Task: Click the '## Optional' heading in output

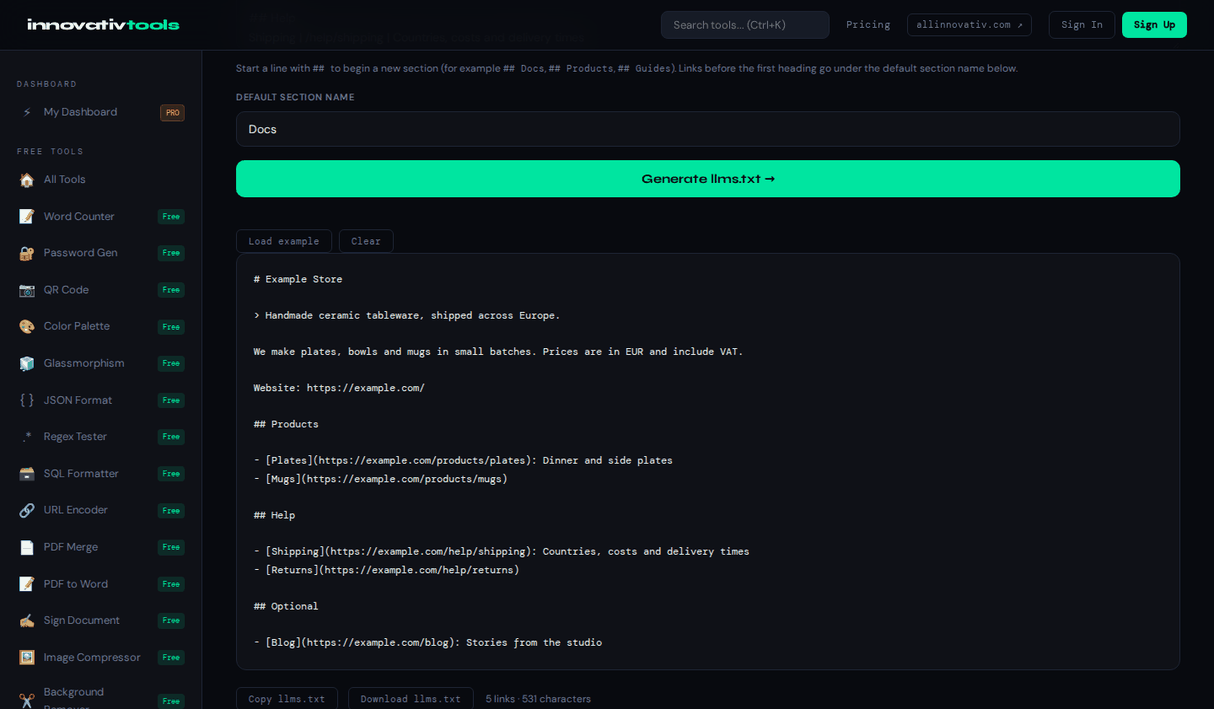Action: pos(286,606)
